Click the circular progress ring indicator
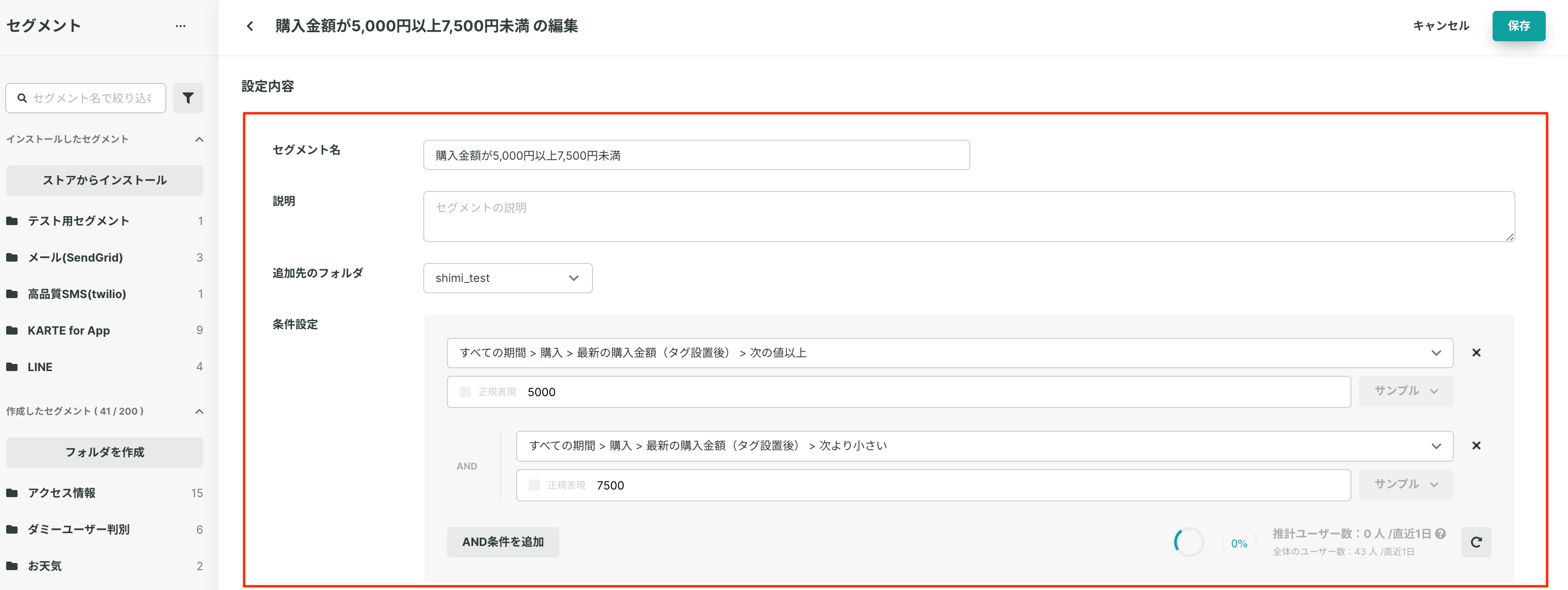 coord(1189,542)
